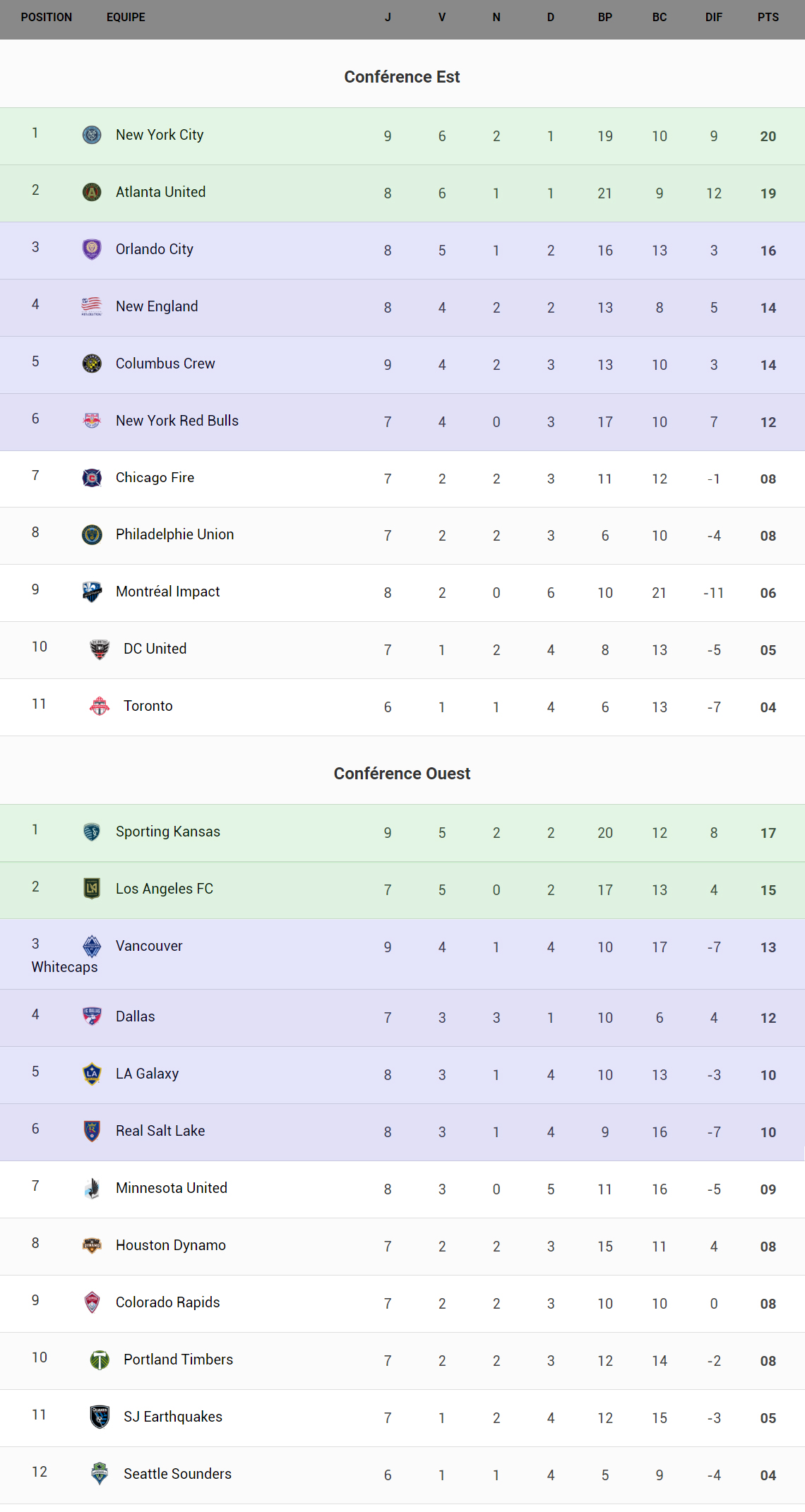Click the Conférence Est section heading
The height and width of the screenshot is (1512, 805).
coord(402,77)
